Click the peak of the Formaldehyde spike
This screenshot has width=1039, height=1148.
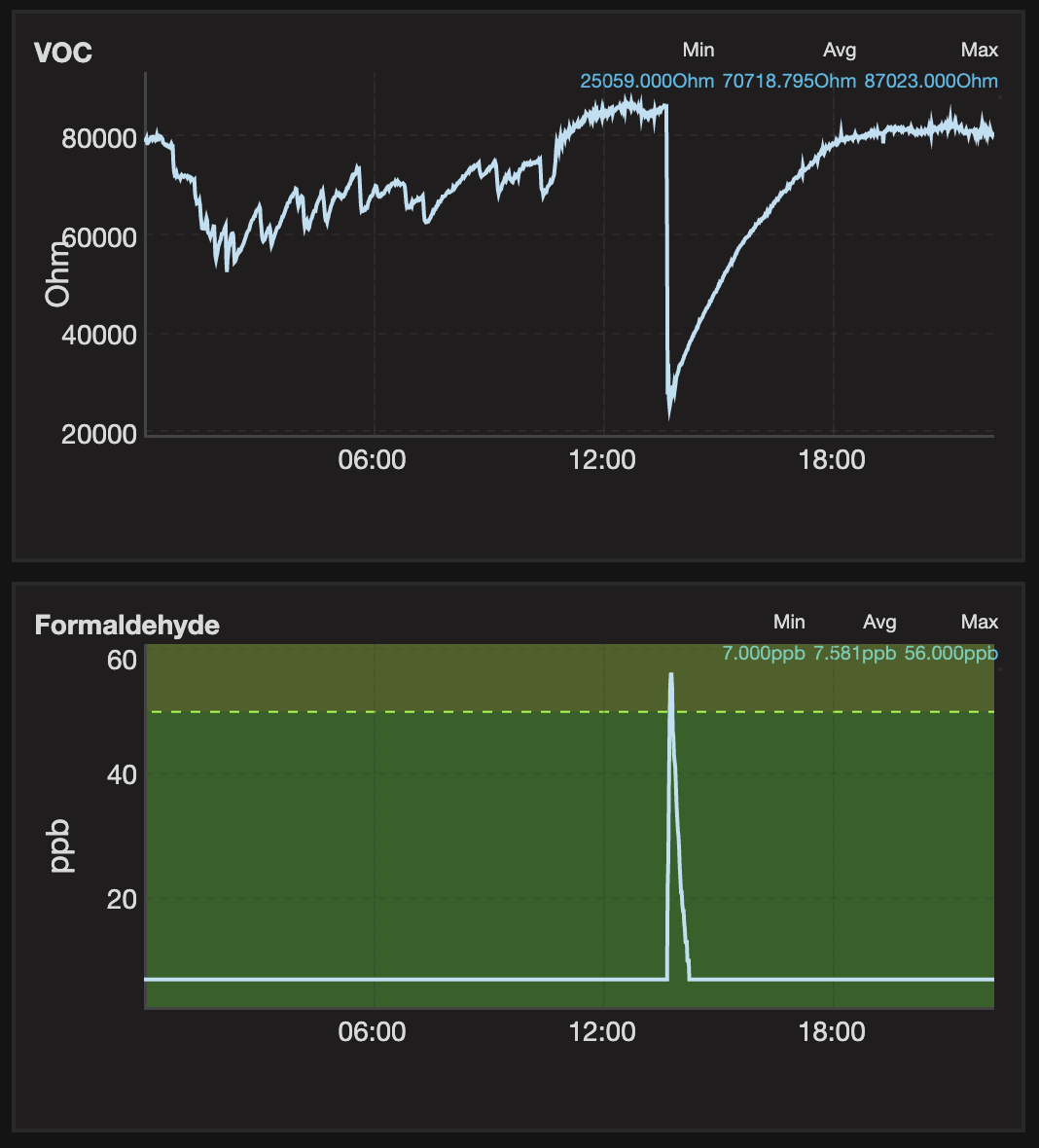670,675
